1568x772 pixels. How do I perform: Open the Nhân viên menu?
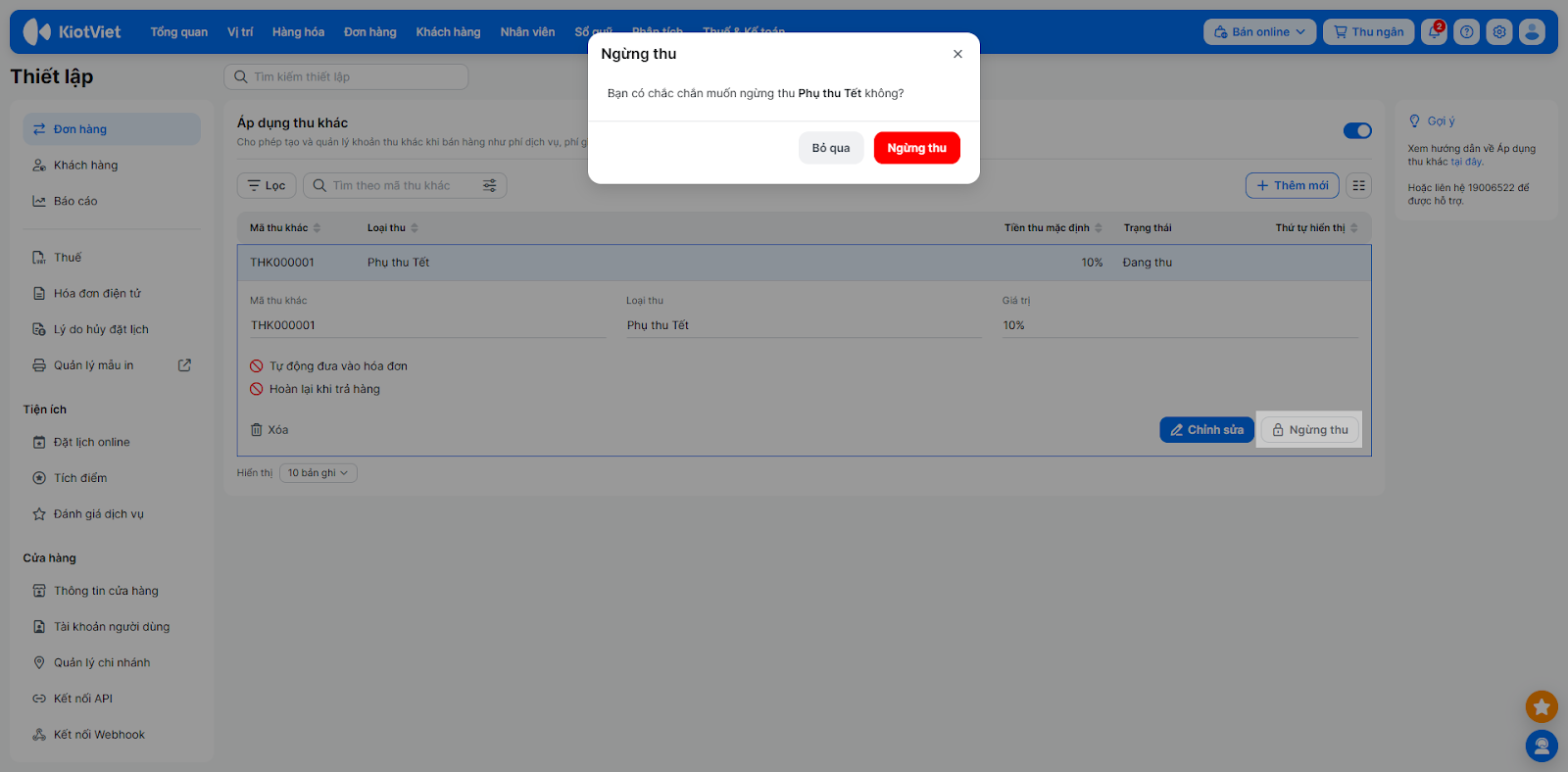(x=527, y=32)
